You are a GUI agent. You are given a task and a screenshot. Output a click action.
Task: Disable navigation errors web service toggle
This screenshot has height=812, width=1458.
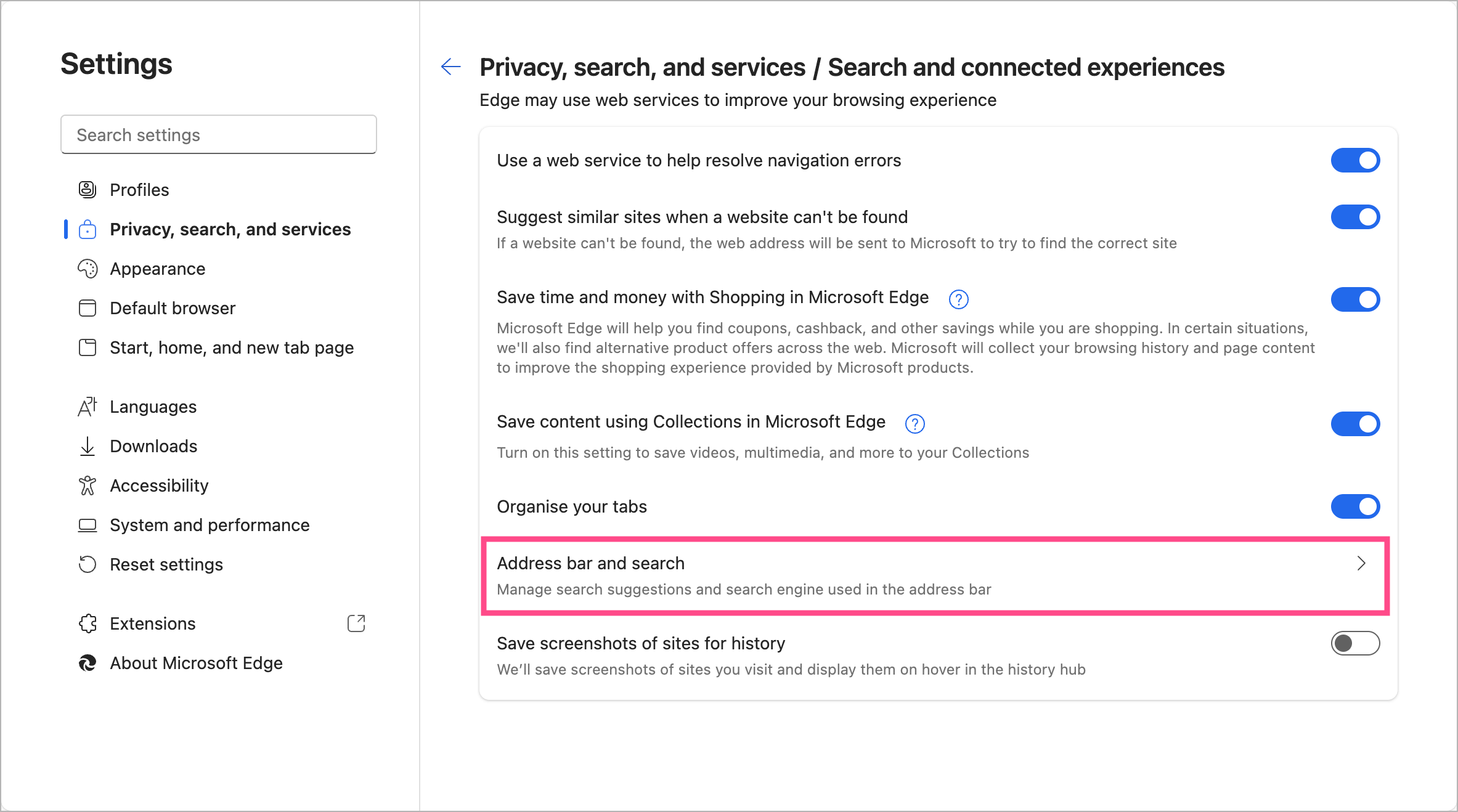pyautogui.click(x=1354, y=160)
